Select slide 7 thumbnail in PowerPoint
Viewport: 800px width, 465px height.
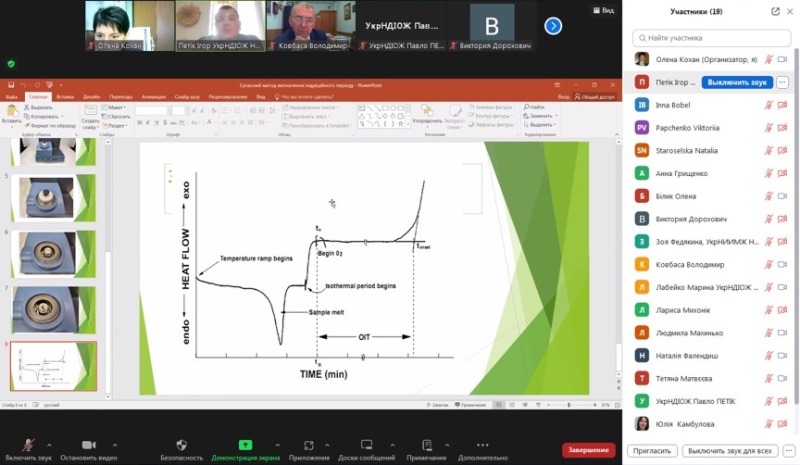(x=53, y=310)
